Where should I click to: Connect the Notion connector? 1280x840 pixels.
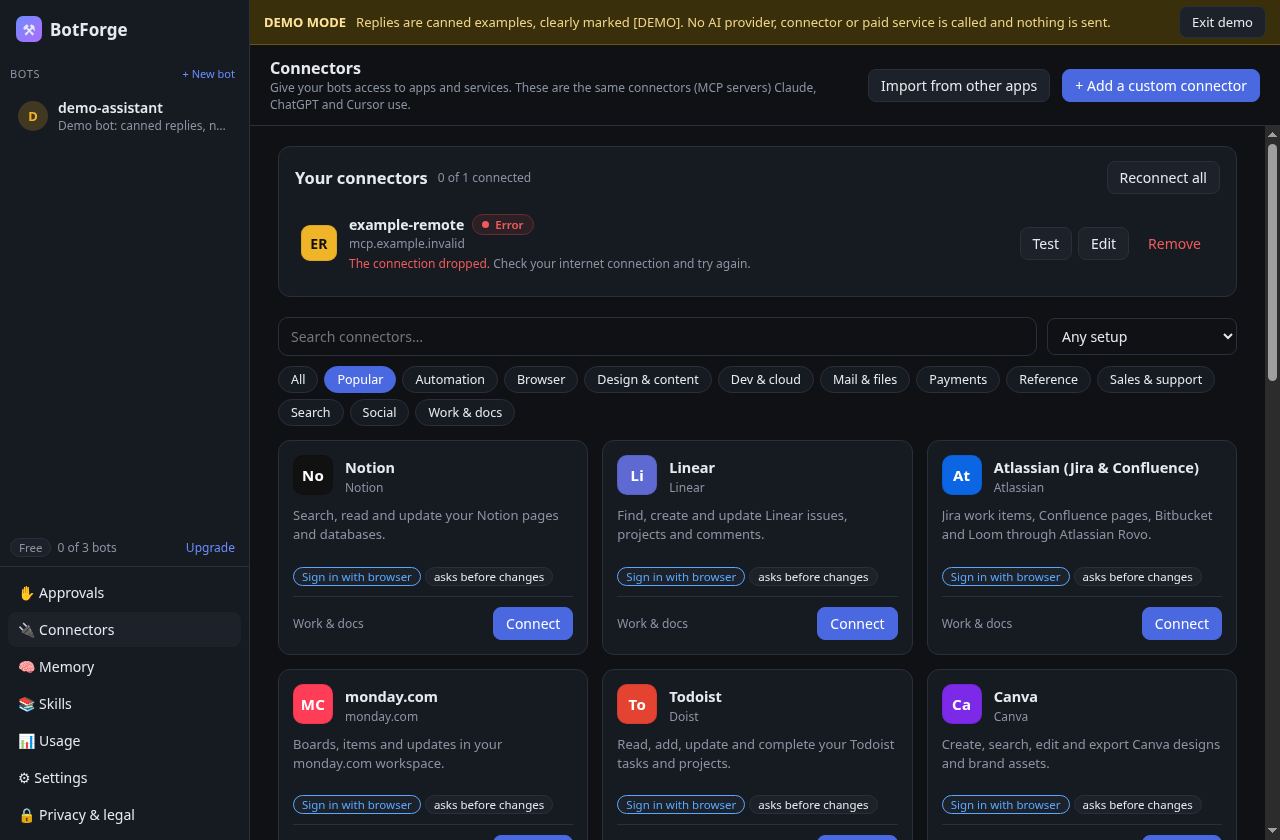(x=533, y=624)
